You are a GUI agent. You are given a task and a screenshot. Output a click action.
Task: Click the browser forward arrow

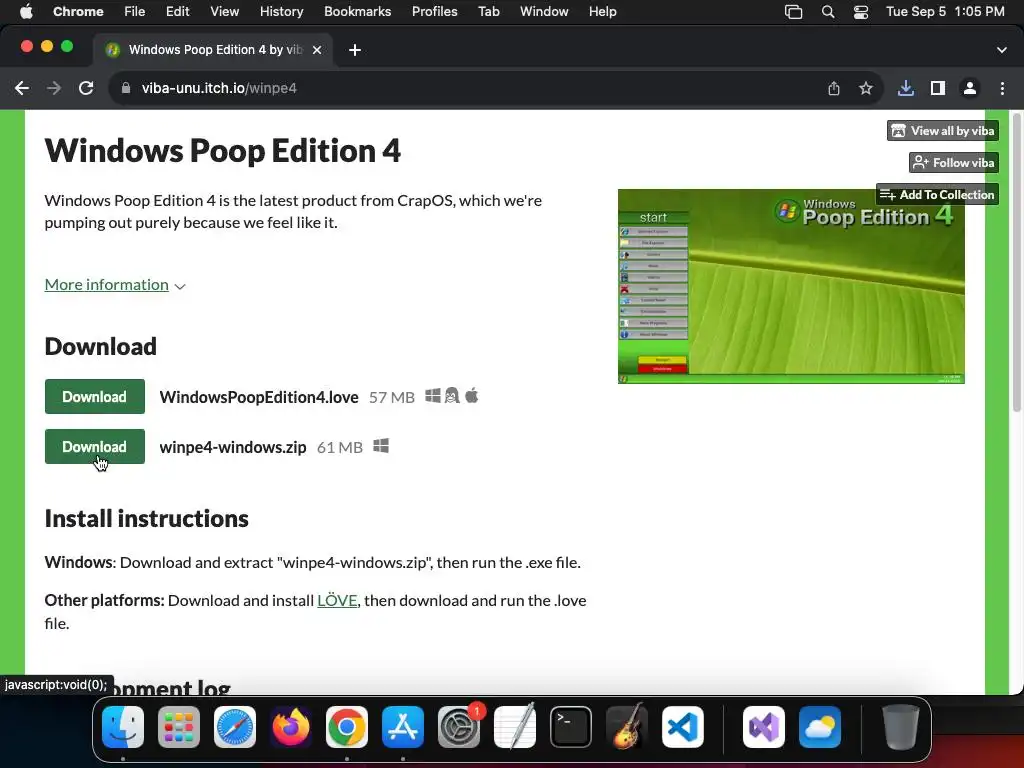coord(54,88)
